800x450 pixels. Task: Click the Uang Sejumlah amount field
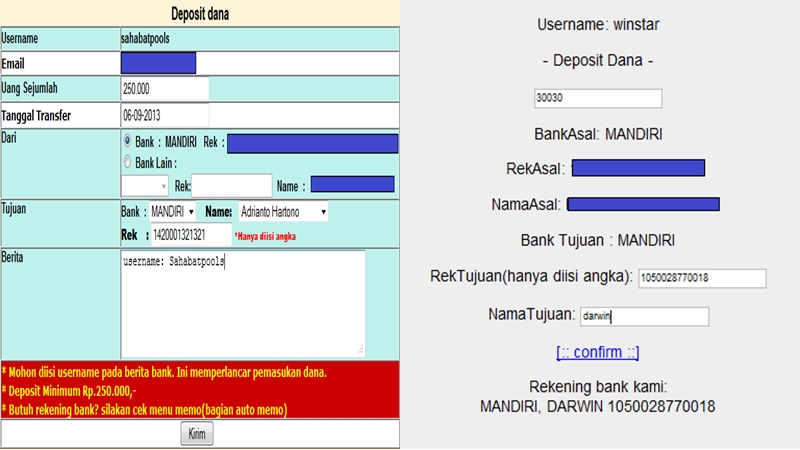click(164, 89)
